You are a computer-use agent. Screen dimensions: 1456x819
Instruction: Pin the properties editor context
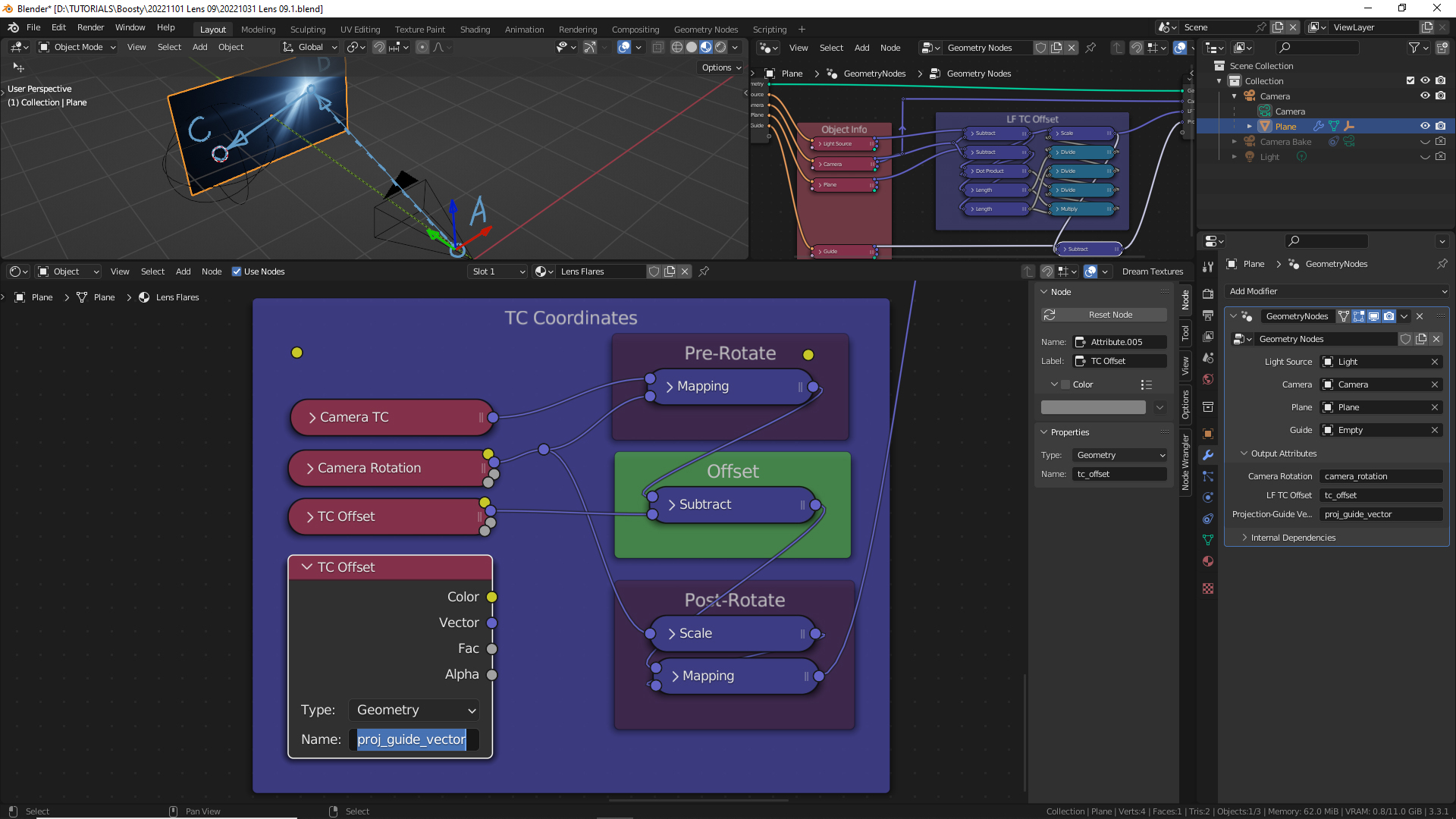[1442, 264]
